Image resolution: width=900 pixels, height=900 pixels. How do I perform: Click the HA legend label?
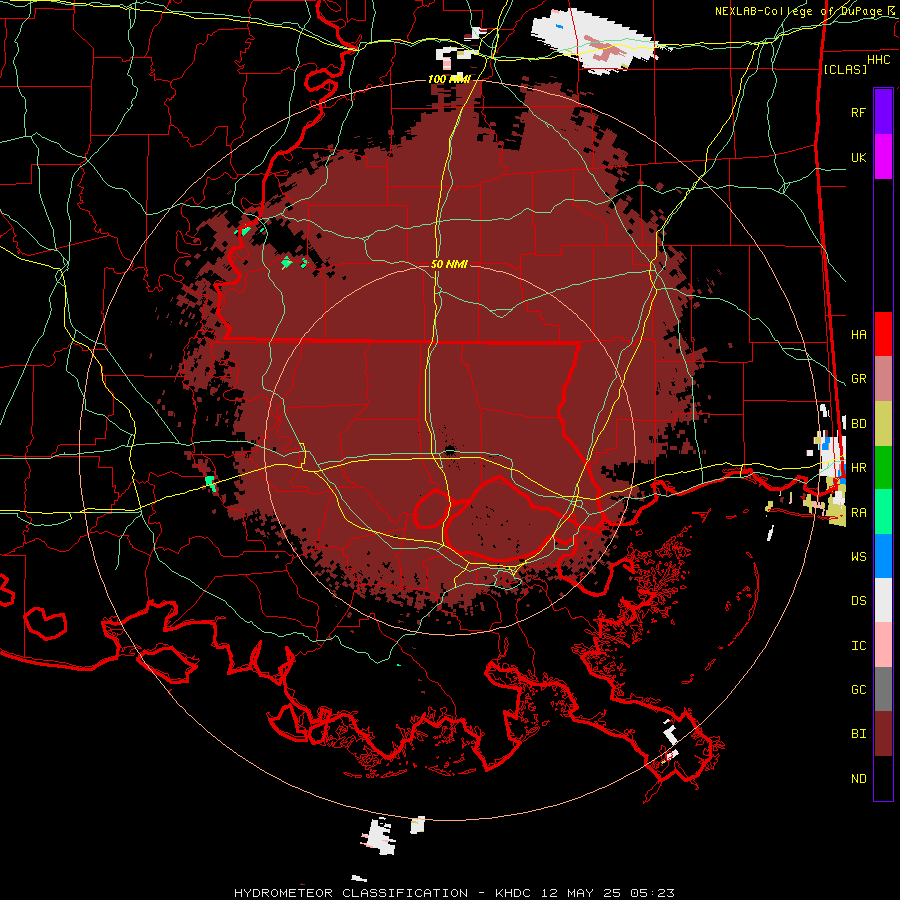tap(858, 334)
